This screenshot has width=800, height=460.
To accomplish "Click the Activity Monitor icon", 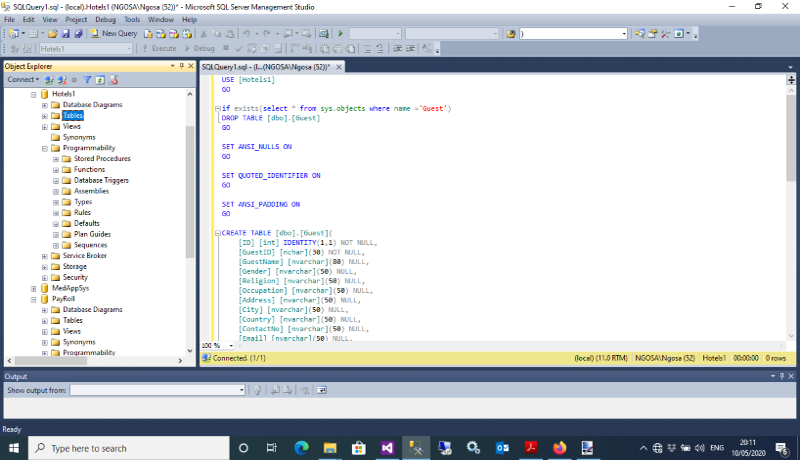I will click(x=323, y=34).
